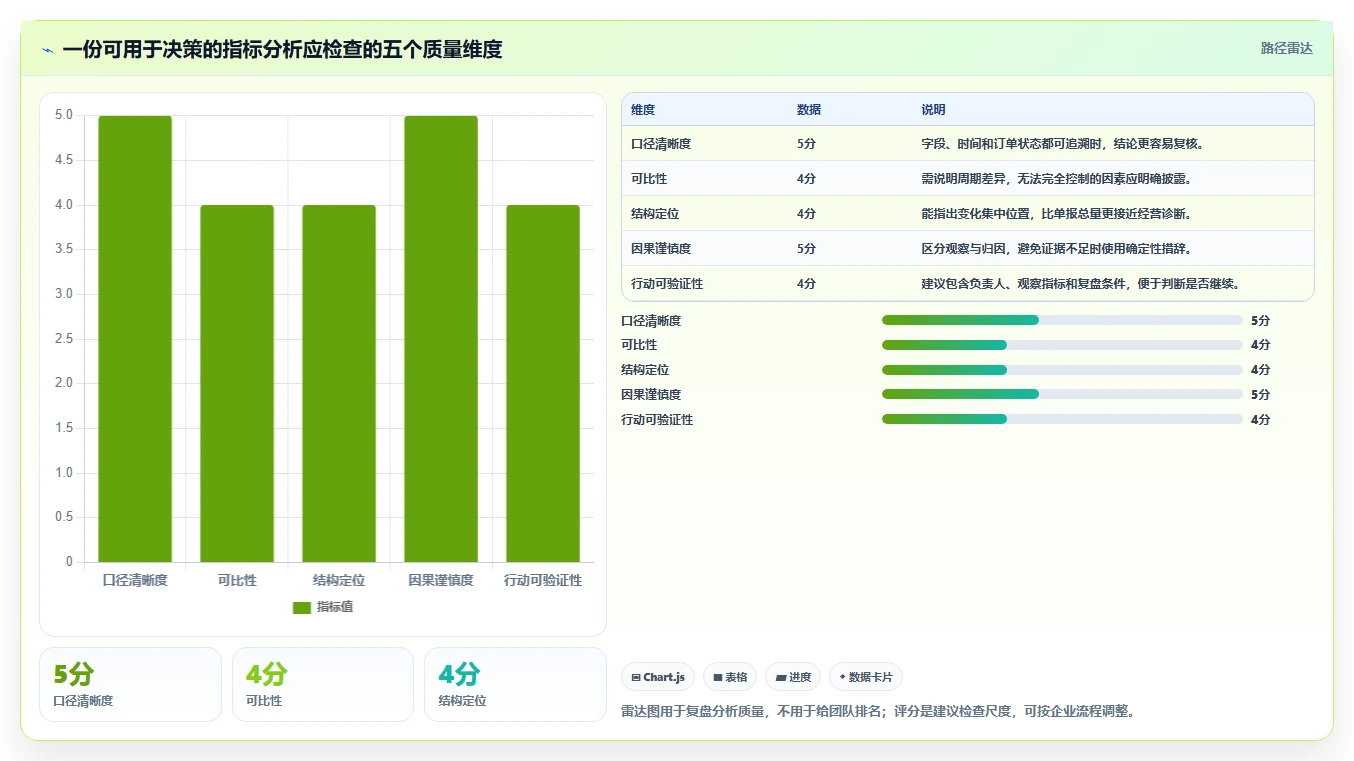The height and width of the screenshot is (761, 1354).
Task: Click the 结构定位 progress bar
Action: (x=1062, y=370)
